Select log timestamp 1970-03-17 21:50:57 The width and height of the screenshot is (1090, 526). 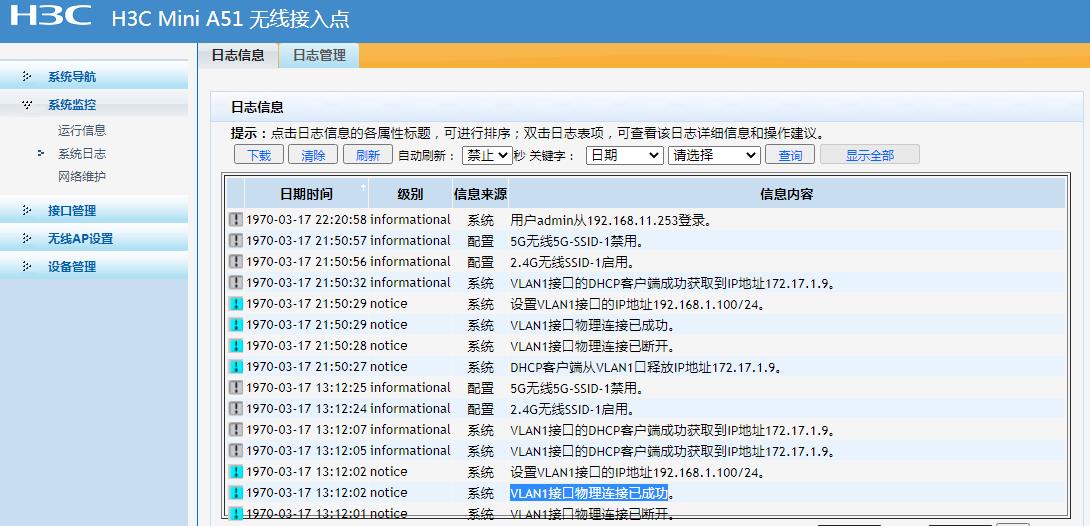307,241
